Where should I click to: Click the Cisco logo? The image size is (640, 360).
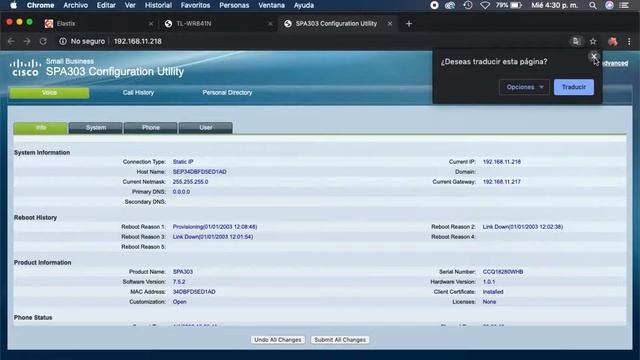click(25, 68)
